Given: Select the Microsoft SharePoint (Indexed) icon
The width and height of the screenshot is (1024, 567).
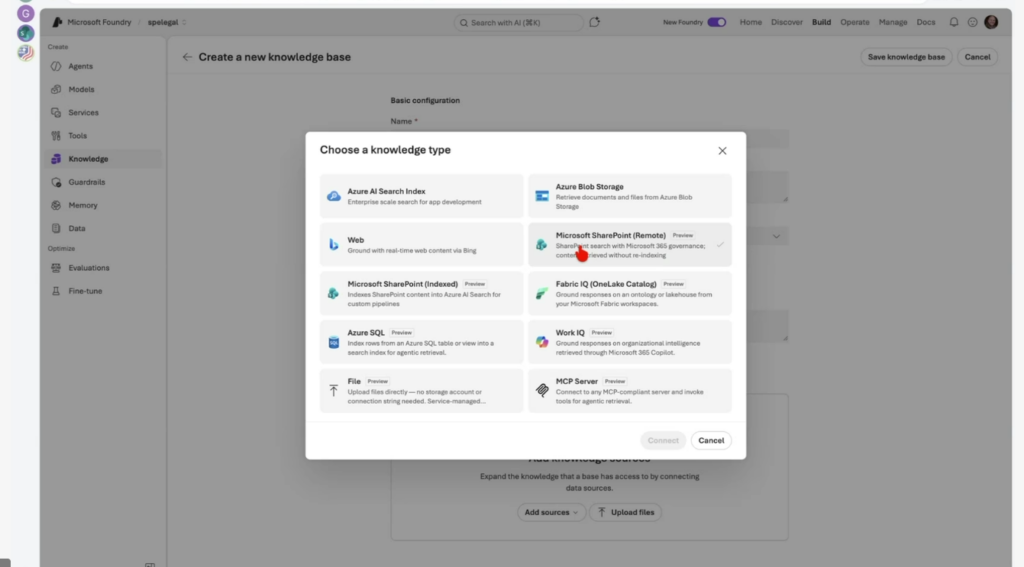Looking at the screenshot, I should click(333, 293).
